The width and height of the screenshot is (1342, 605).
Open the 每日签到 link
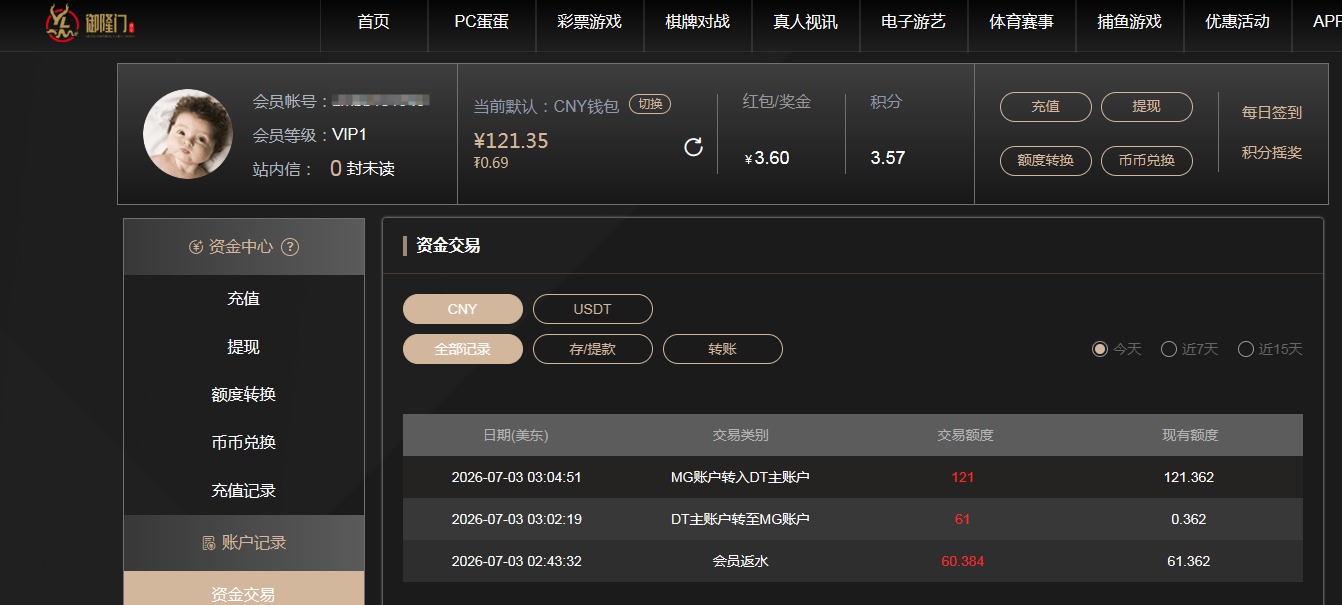coord(1272,113)
